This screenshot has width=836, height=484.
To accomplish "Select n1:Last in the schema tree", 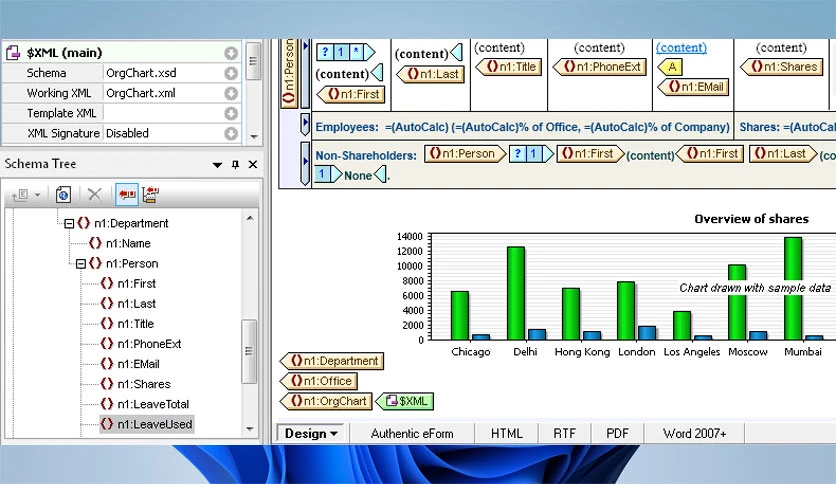I will pyautogui.click(x=136, y=304).
